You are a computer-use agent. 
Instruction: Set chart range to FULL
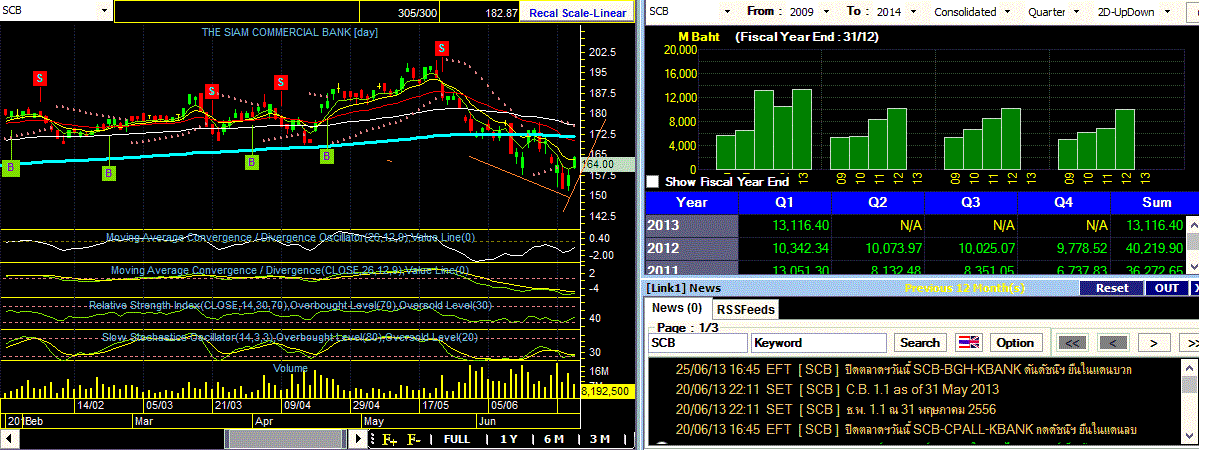457,439
